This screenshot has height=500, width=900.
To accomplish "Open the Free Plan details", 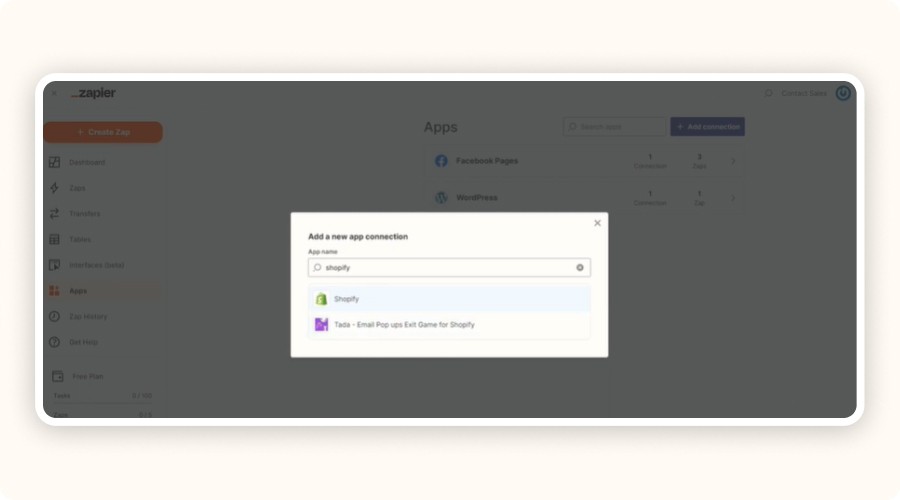I will click(88, 377).
